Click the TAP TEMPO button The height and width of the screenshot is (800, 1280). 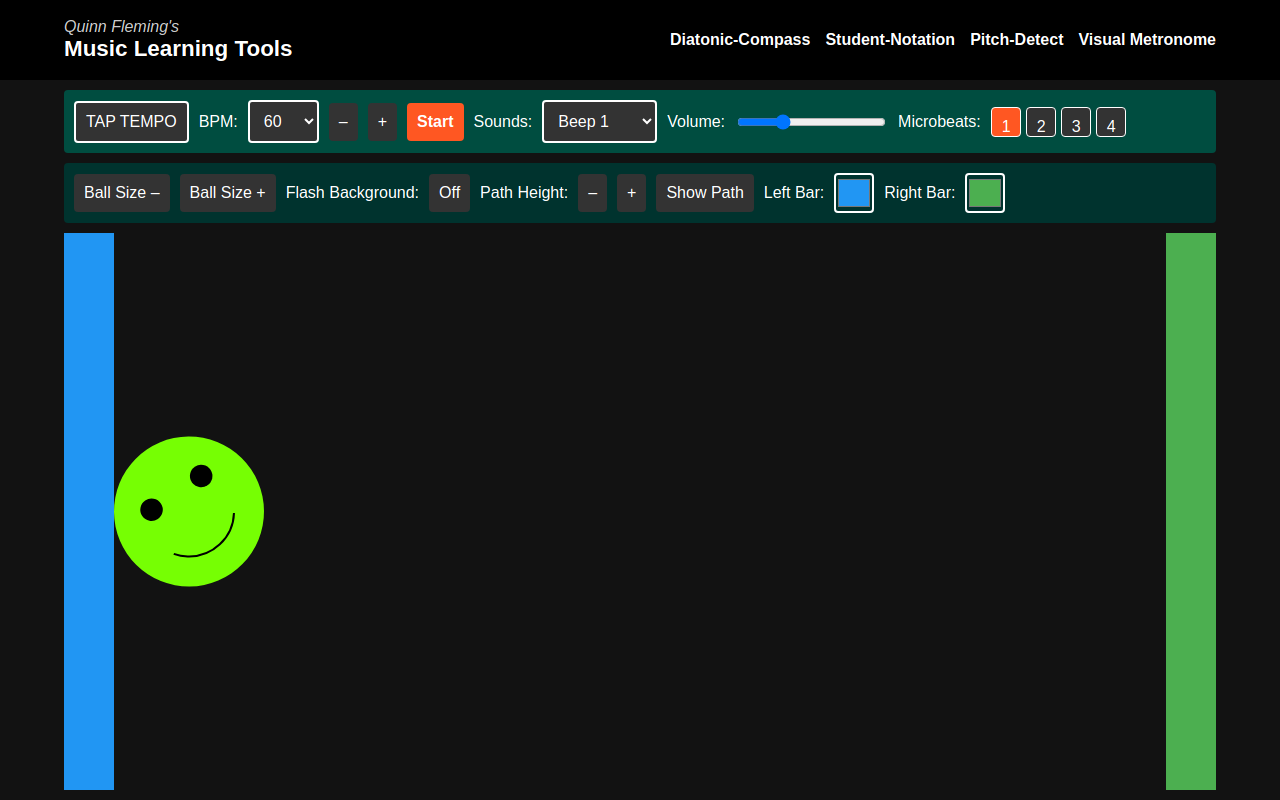point(131,122)
